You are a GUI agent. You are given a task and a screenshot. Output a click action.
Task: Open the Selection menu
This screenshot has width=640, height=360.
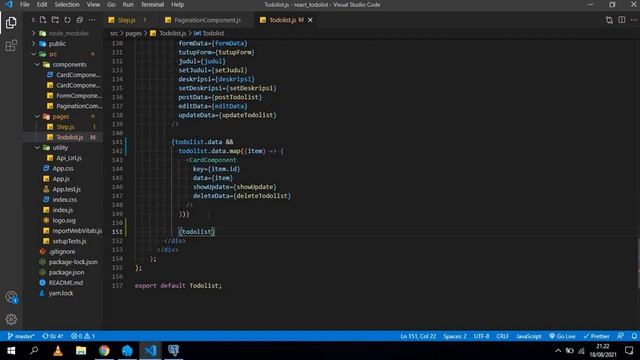pyautogui.click(x=67, y=4)
